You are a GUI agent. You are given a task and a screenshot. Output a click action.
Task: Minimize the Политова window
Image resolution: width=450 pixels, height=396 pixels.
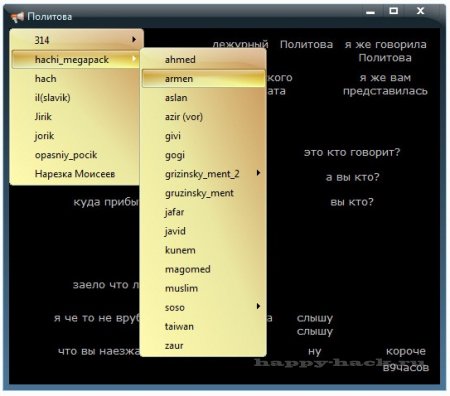click(370, 12)
